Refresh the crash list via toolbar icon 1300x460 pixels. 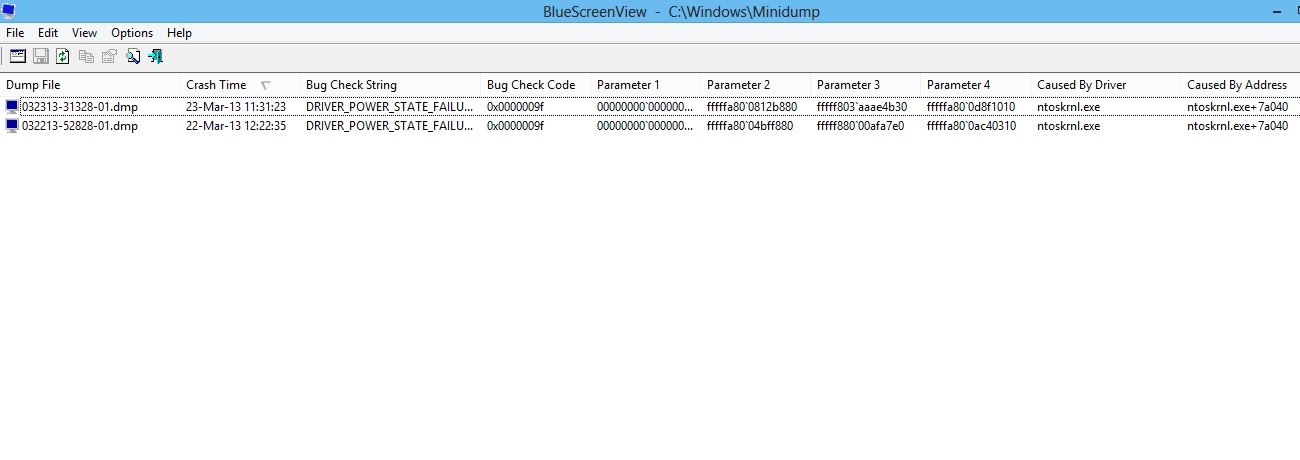63,57
